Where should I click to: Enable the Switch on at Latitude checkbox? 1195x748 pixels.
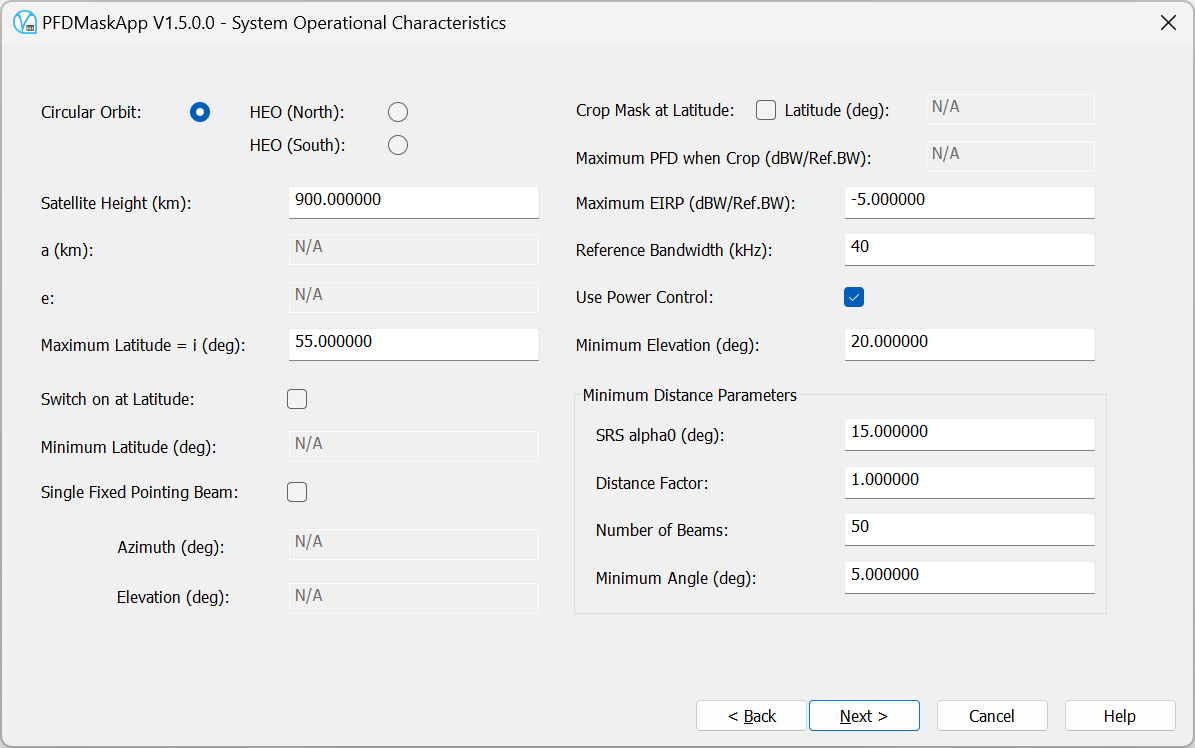(x=296, y=398)
